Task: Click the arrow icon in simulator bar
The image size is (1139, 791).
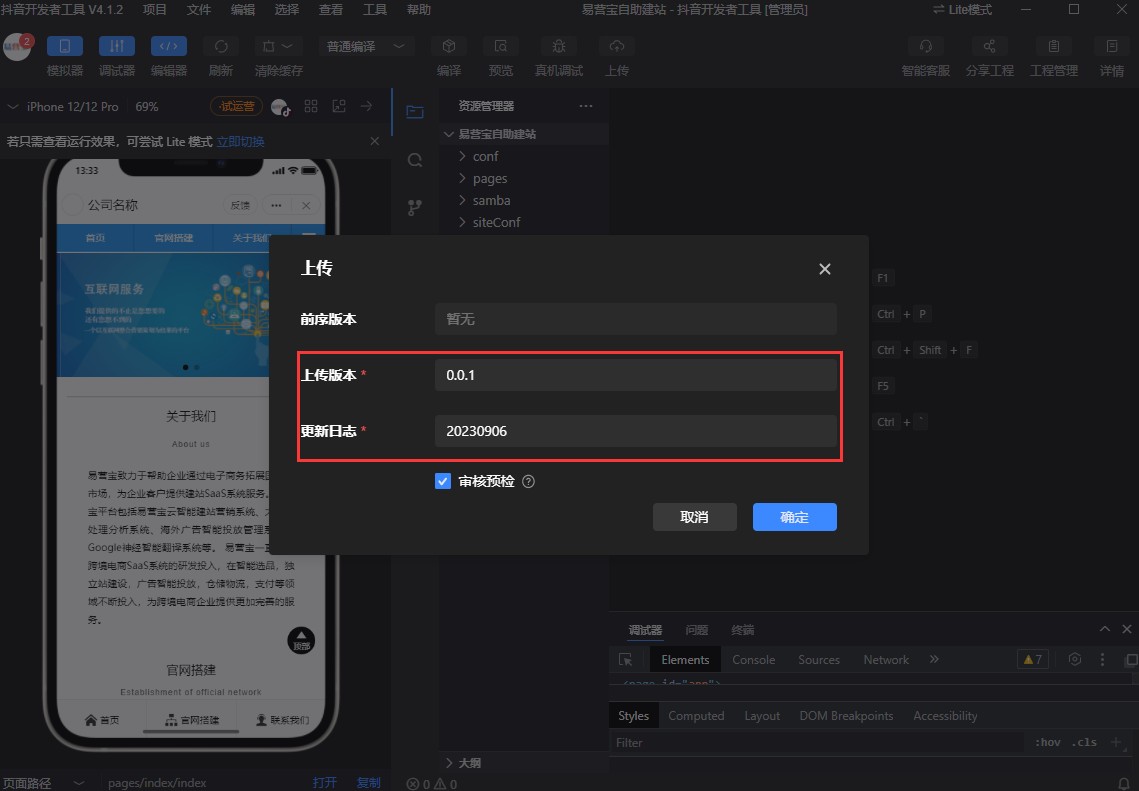Action: (x=366, y=106)
